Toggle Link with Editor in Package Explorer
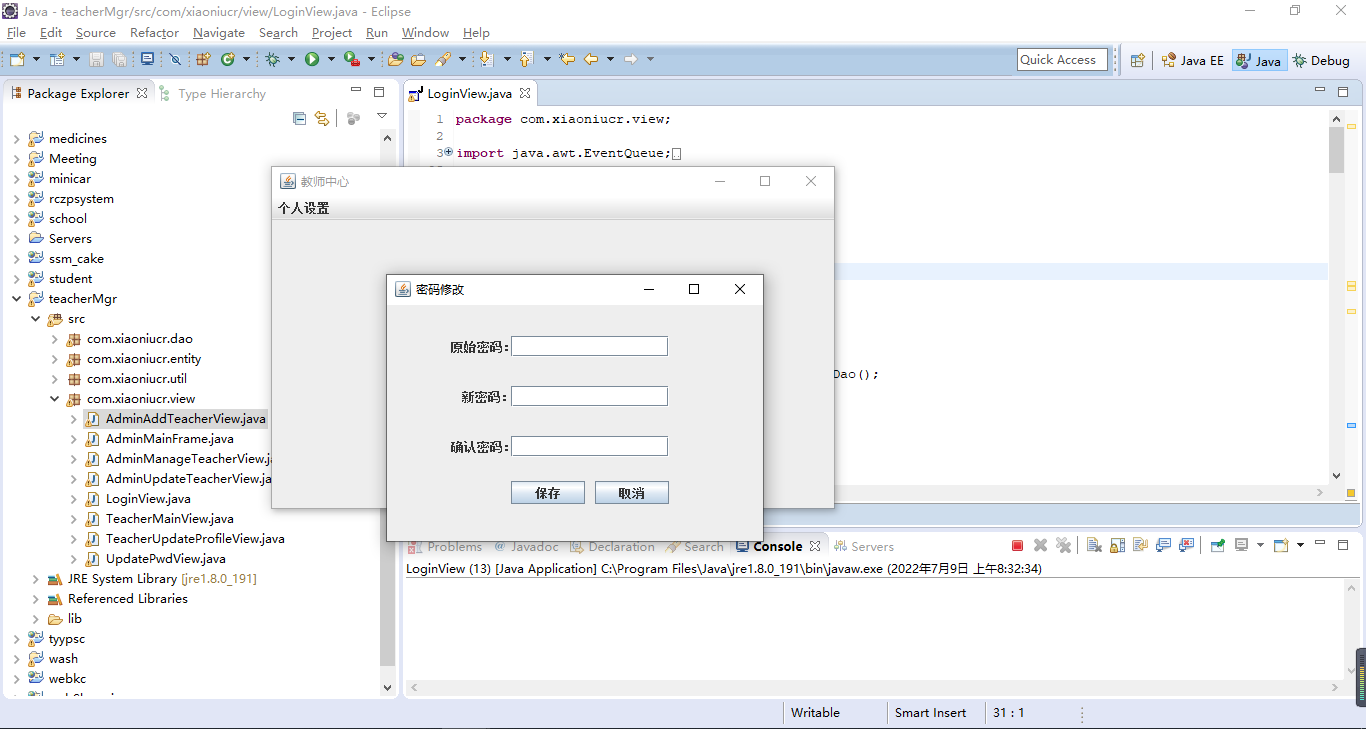The image size is (1366, 729). pos(321,118)
